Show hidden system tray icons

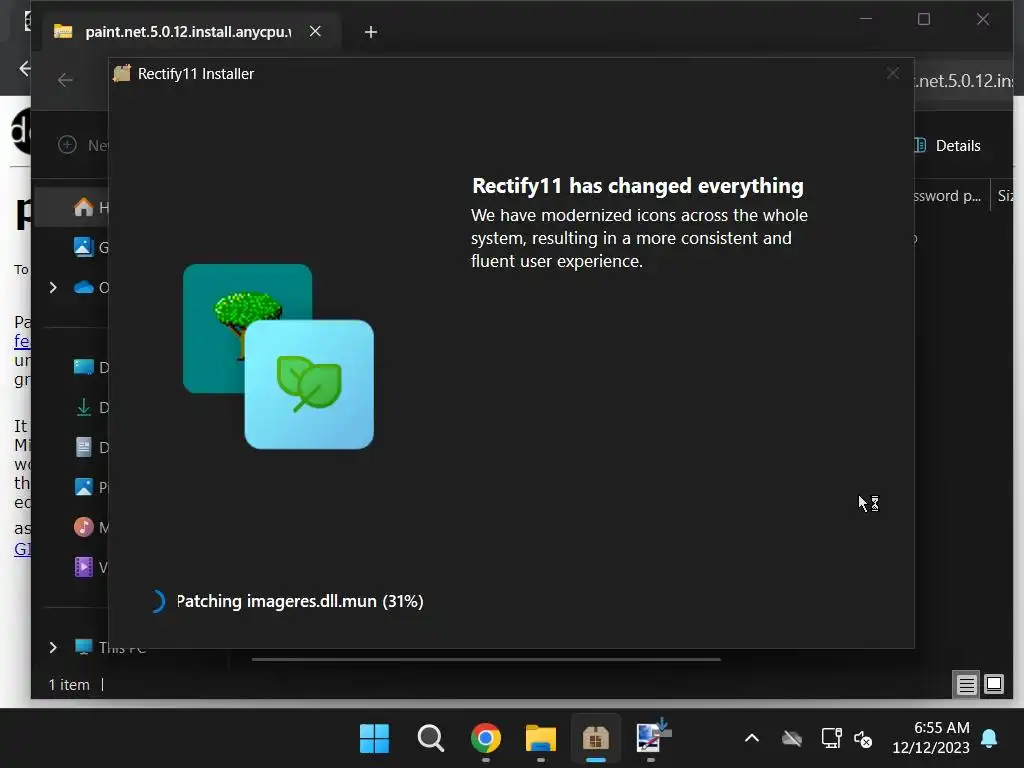(752, 738)
